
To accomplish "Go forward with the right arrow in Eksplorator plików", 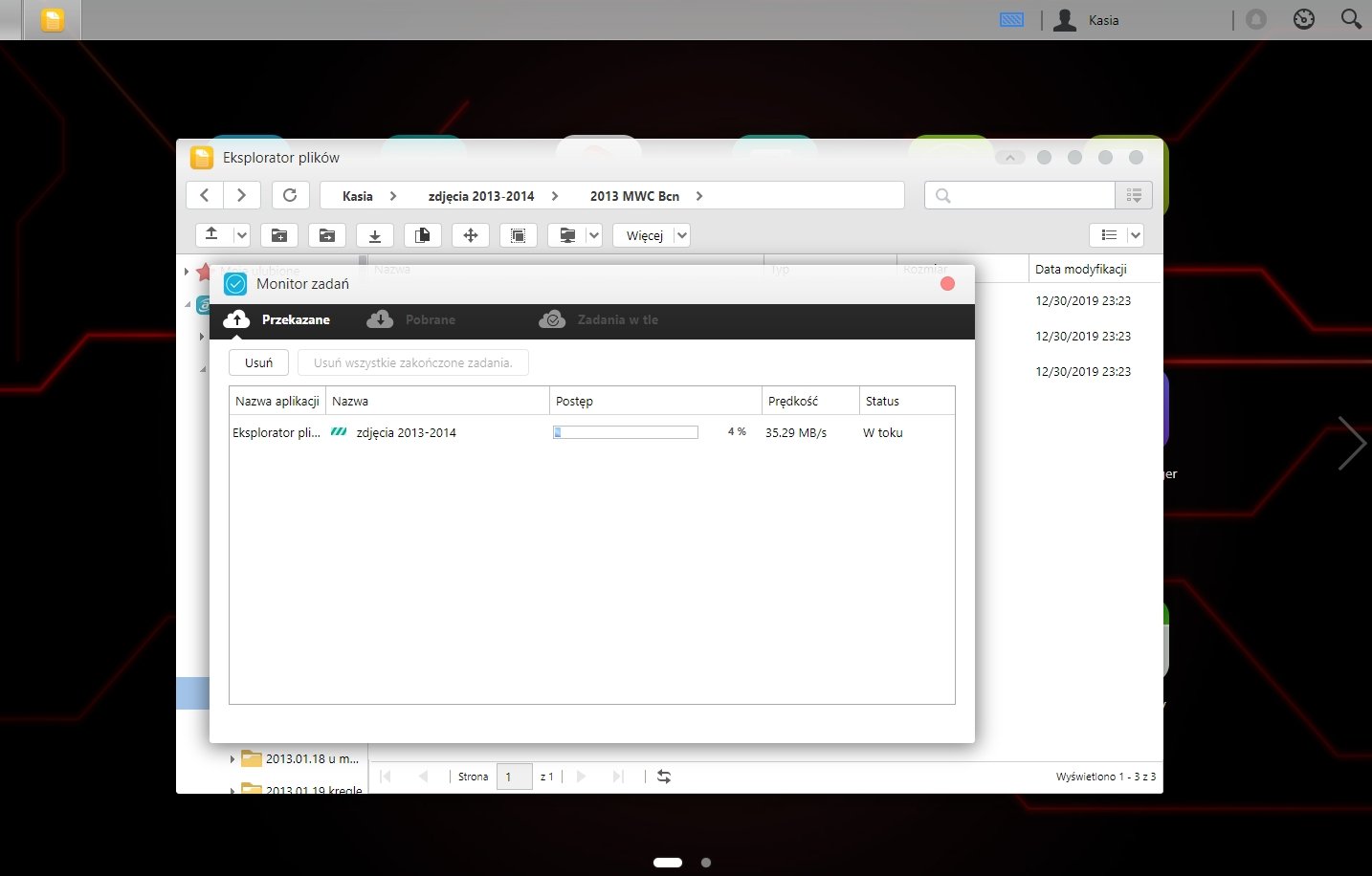I will coord(241,195).
